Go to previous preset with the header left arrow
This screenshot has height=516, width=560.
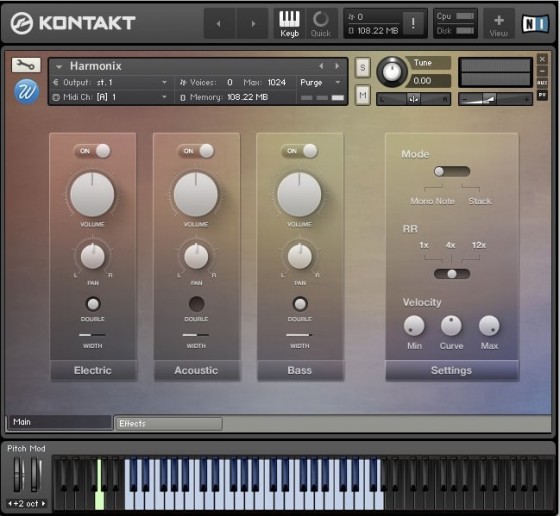point(219,24)
